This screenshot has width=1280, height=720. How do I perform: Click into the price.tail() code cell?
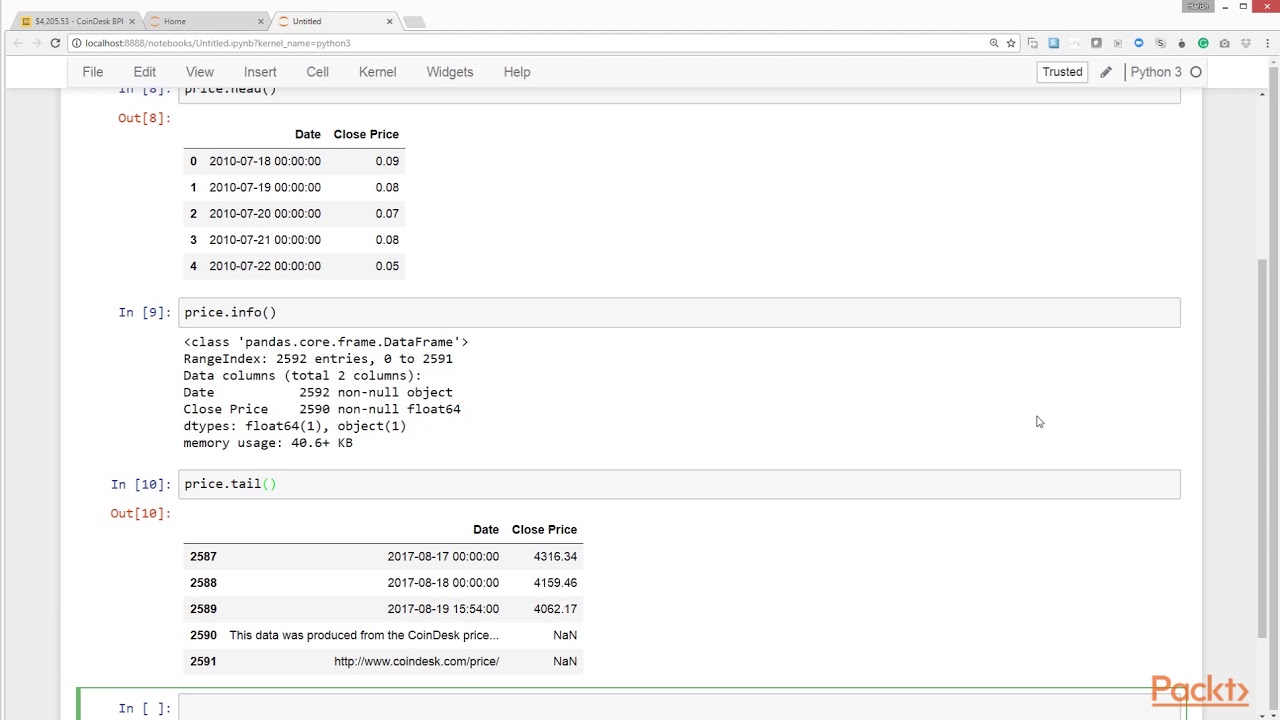[x=679, y=484]
